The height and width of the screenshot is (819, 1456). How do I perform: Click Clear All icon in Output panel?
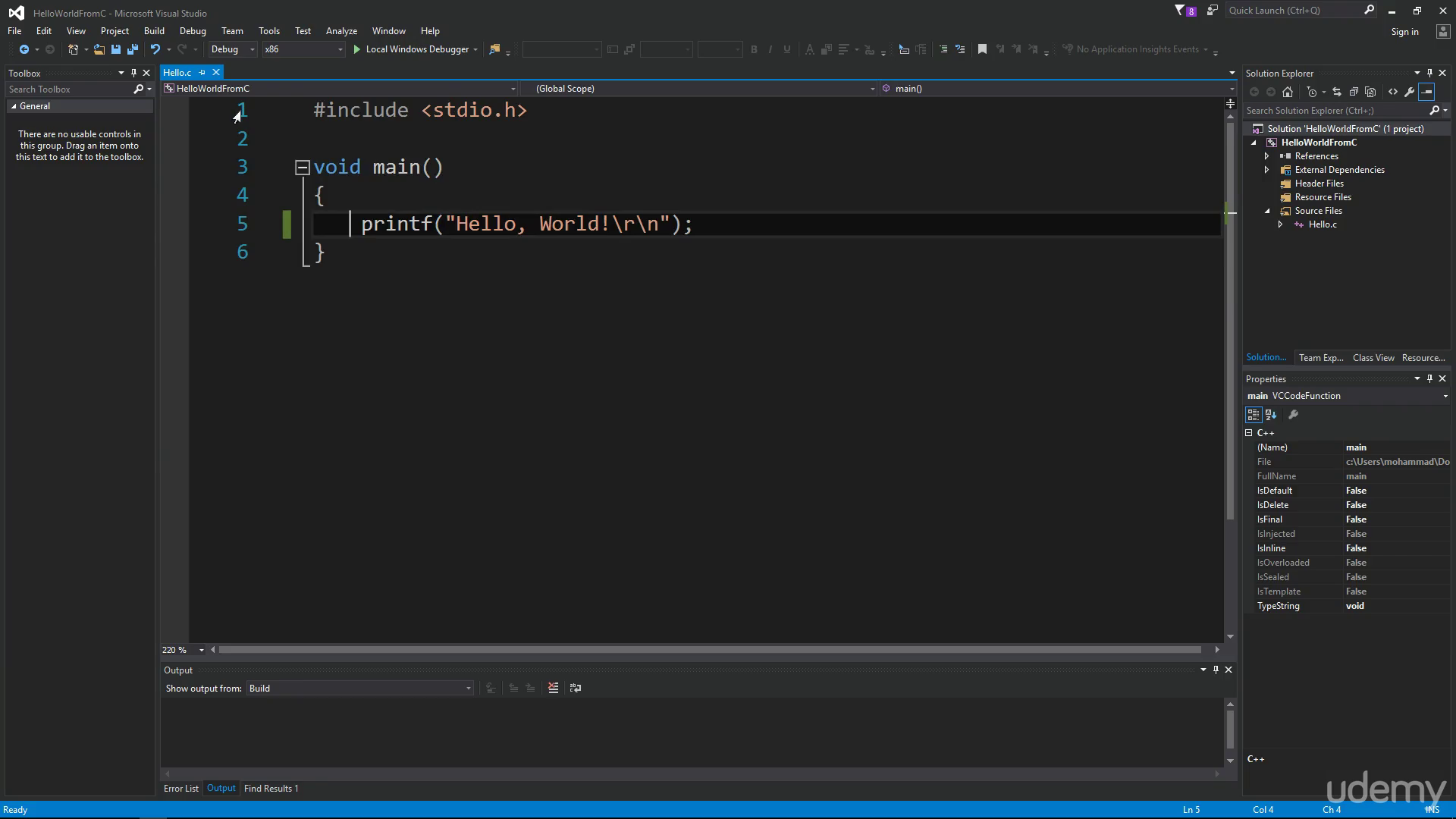point(553,688)
